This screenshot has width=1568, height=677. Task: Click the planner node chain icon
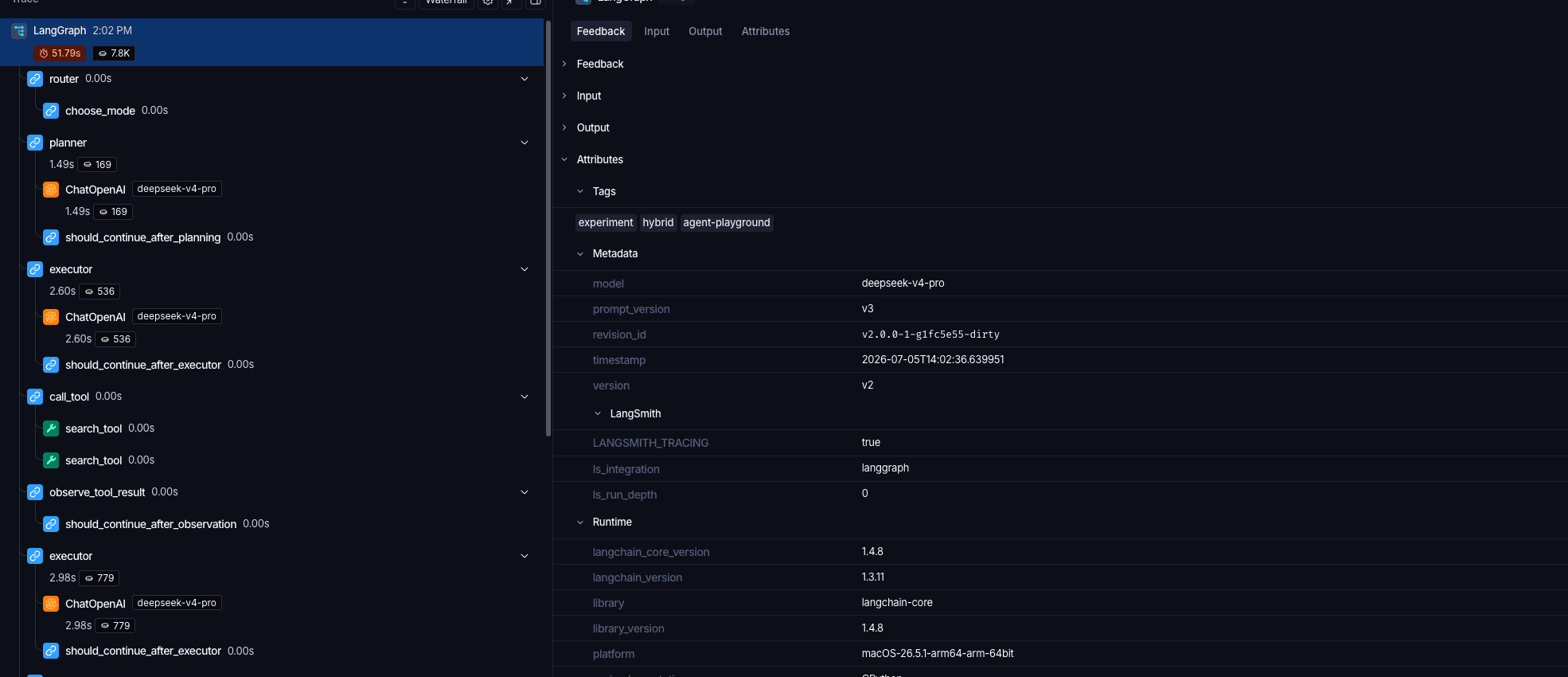pyautogui.click(x=35, y=143)
